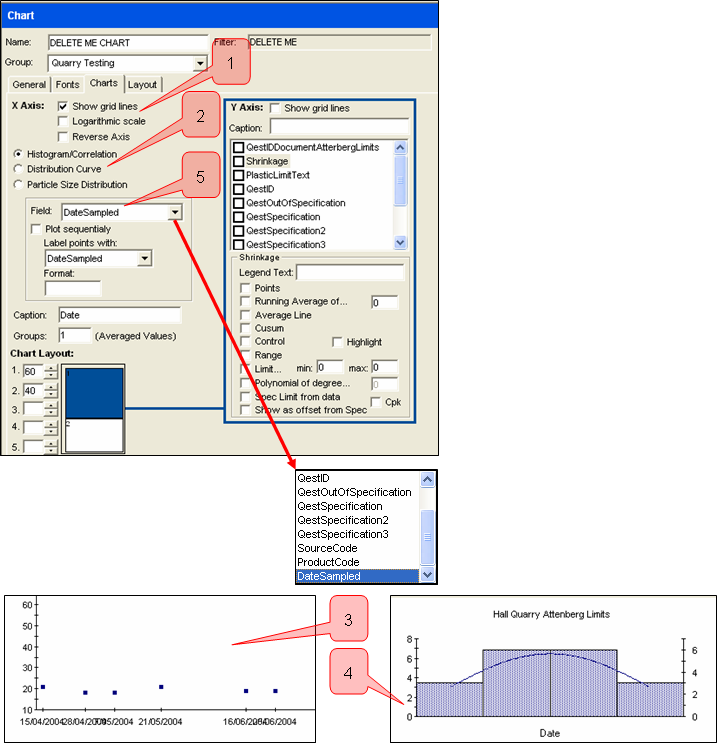This screenshot has height=746, width=719.
Task: Switch to the General tab
Action: (29, 85)
